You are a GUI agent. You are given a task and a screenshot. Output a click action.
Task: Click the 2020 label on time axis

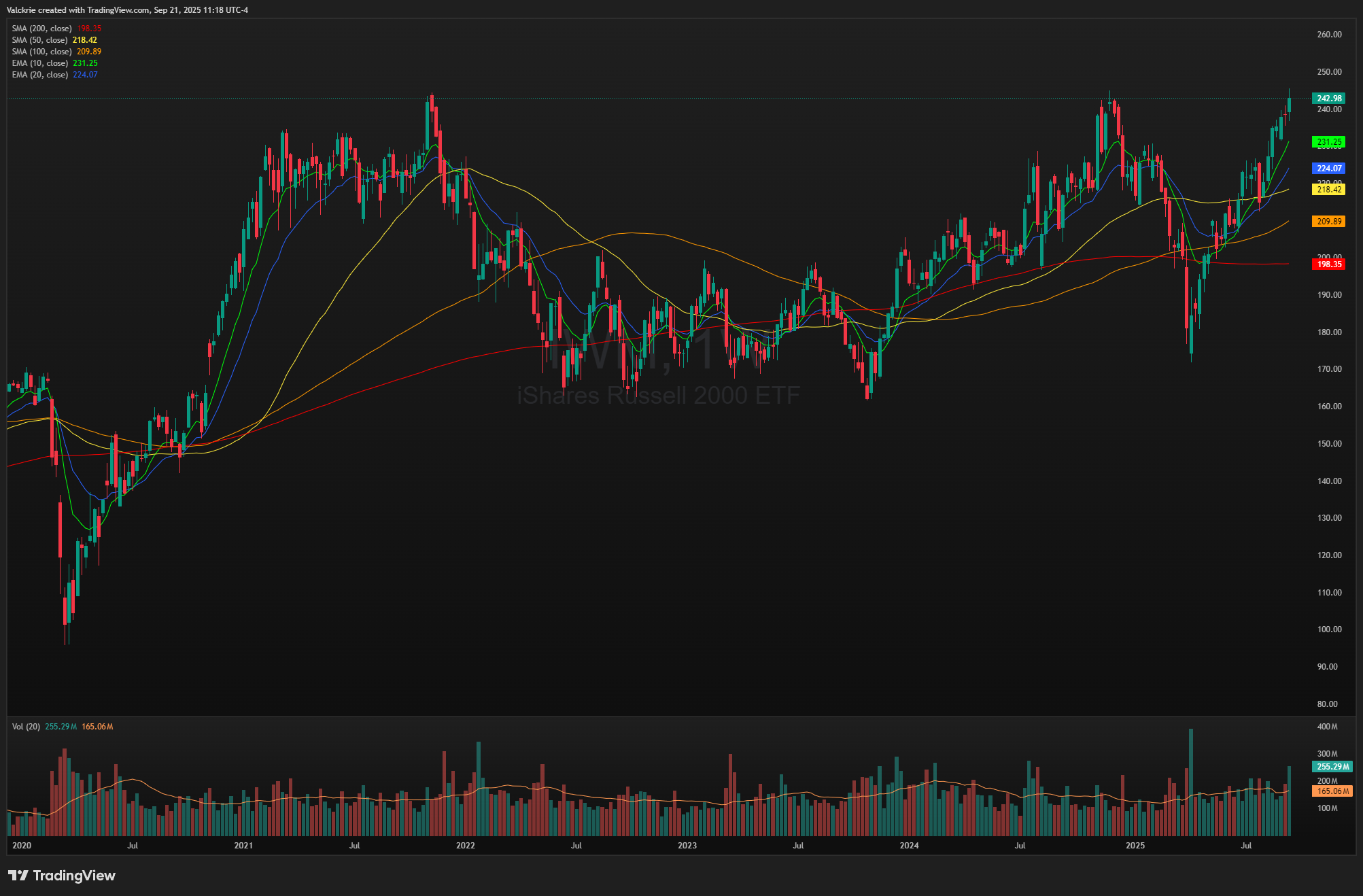pyautogui.click(x=22, y=846)
